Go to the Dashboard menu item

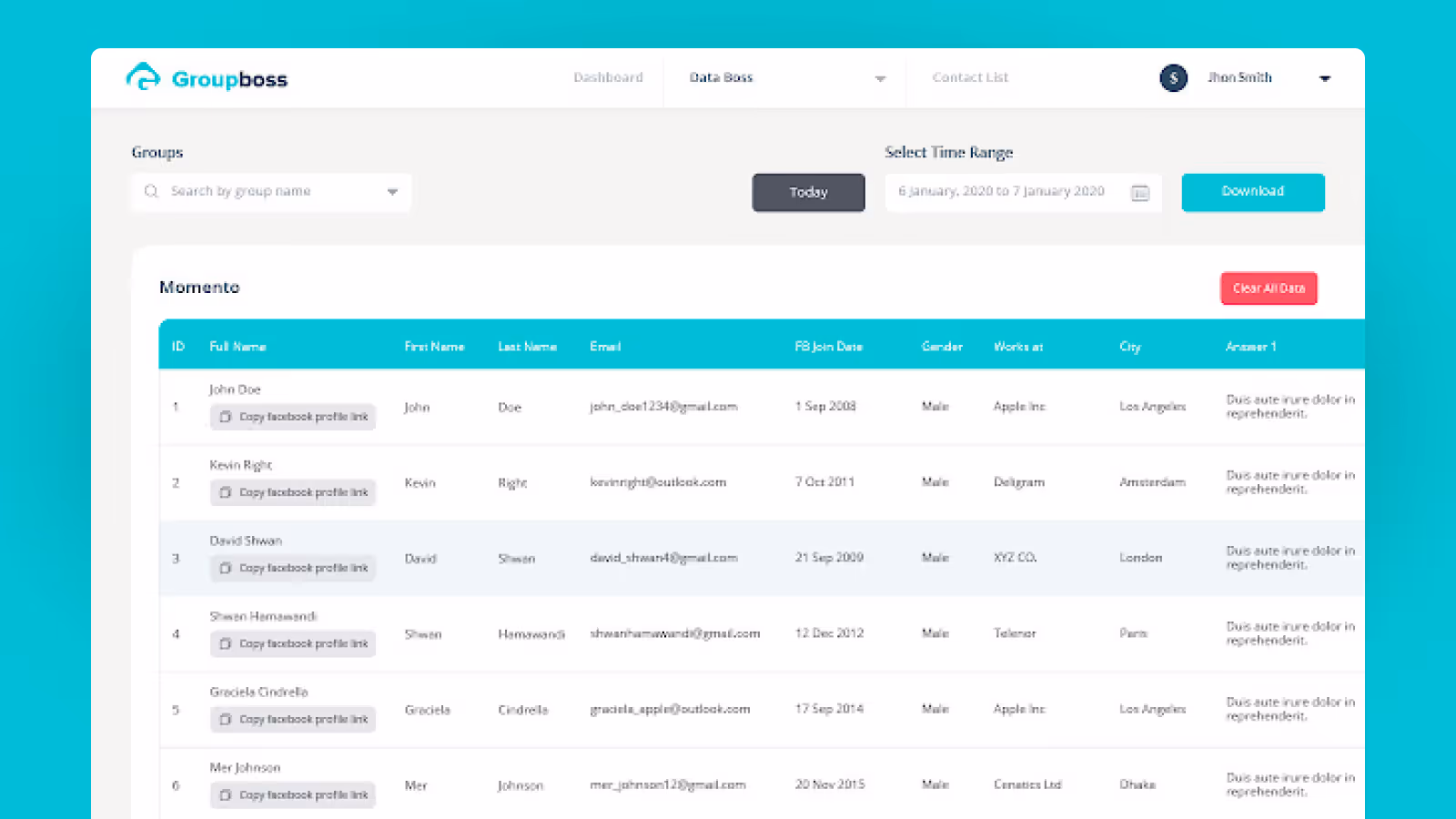pyautogui.click(x=608, y=77)
